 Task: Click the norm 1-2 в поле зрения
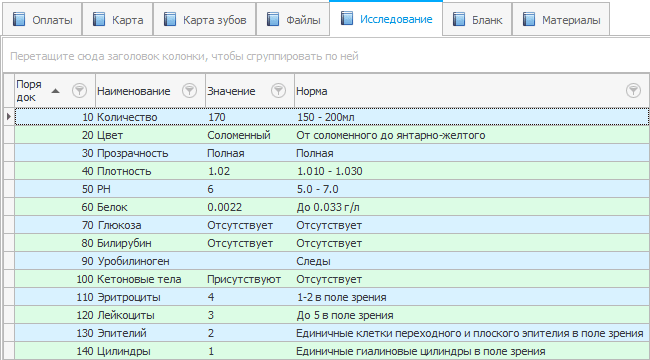[x=342, y=297]
